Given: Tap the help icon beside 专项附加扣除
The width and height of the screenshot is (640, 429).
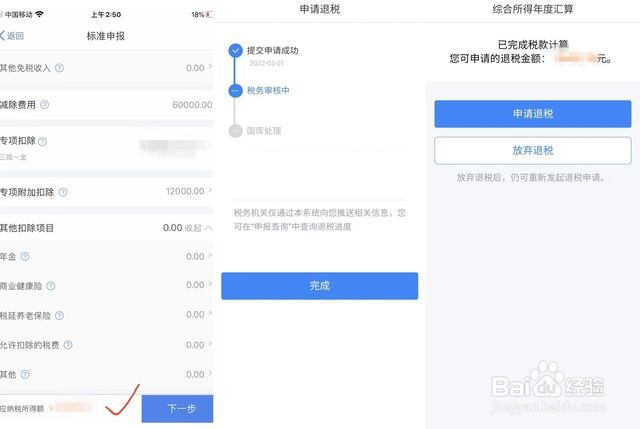Looking at the screenshot, I should click(x=63, y=192).
